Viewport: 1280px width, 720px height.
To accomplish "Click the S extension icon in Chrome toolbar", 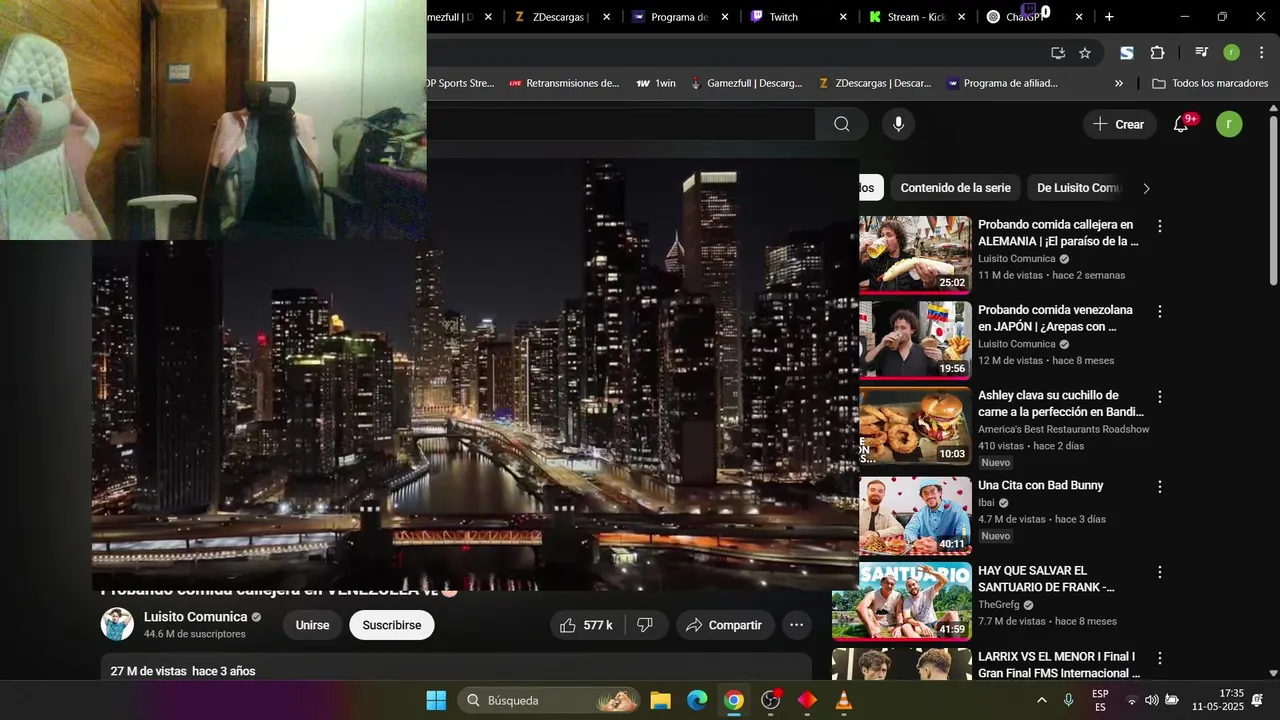I will [1127, 53].
